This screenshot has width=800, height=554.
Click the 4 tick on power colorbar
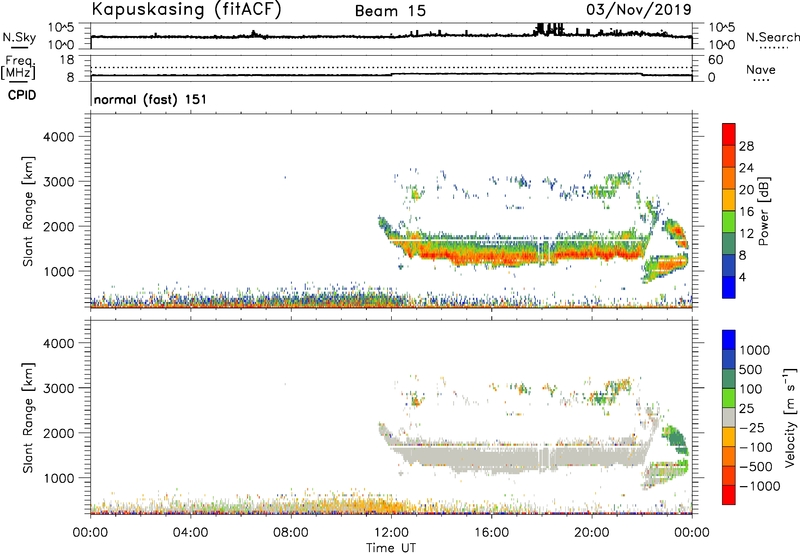(742, 277)
